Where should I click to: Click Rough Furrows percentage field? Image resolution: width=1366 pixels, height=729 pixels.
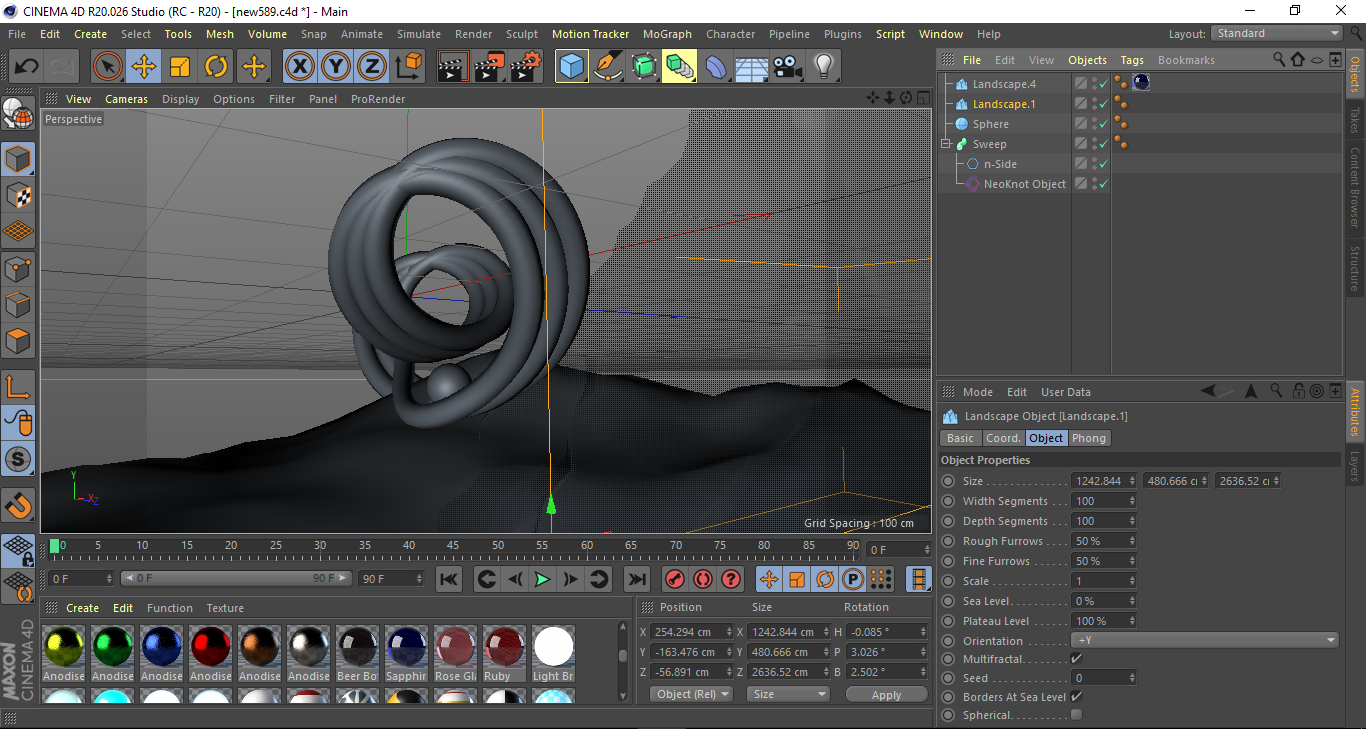[x=1099, y=541]
